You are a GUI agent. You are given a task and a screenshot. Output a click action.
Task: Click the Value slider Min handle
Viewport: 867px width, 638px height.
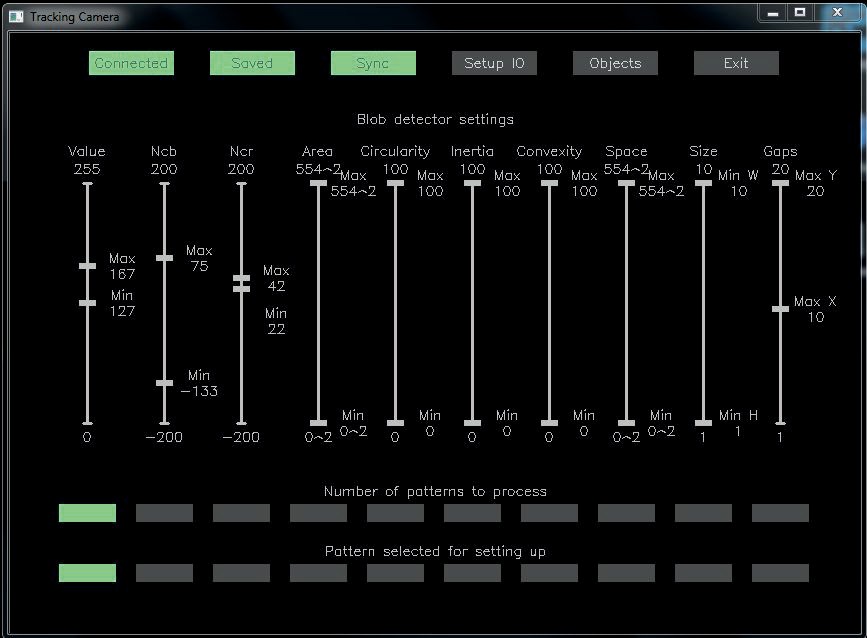[x=88, y=302]
